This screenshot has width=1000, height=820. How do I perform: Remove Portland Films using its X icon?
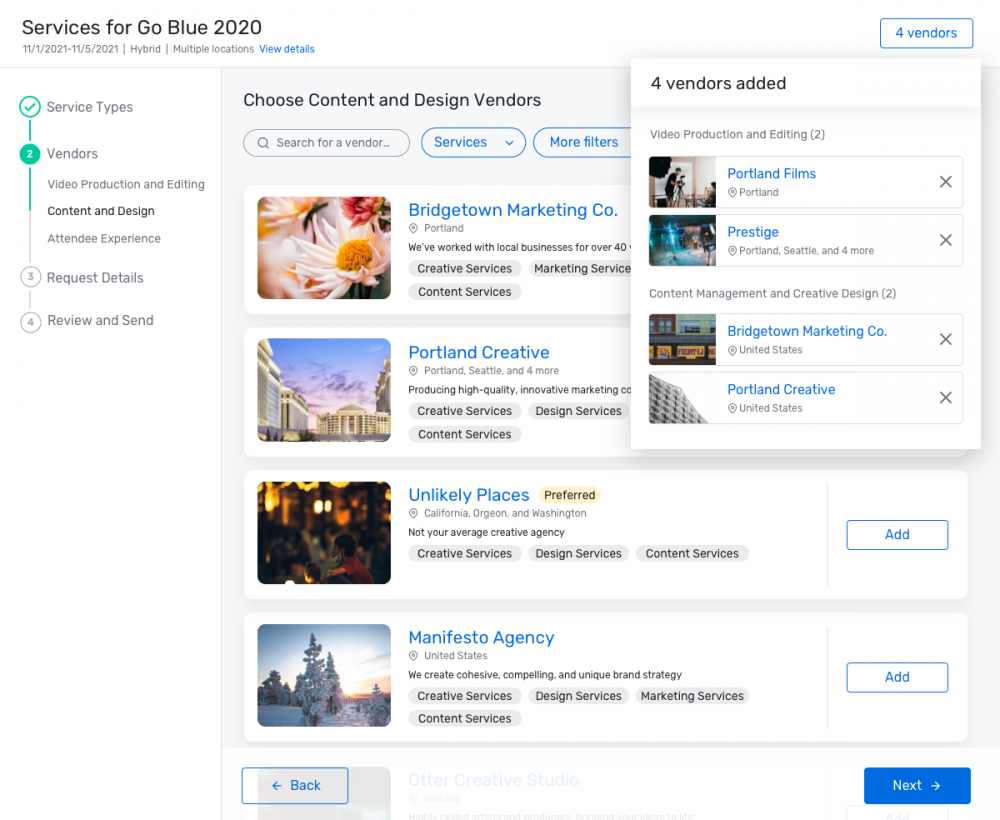945,182
